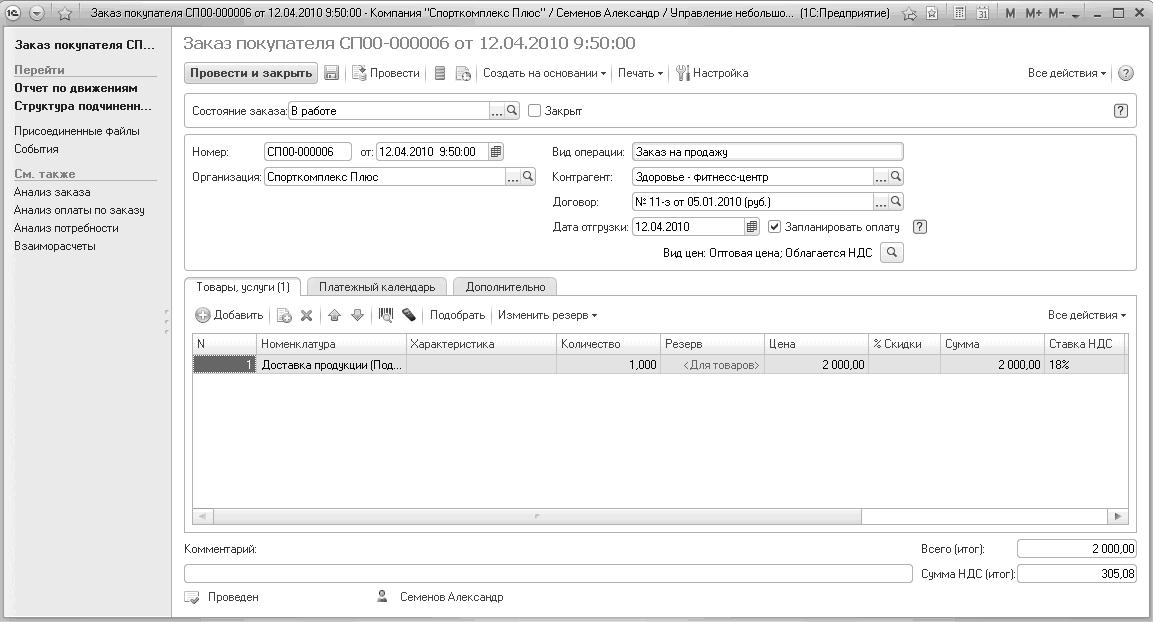Click the Добавить row button
The image size is (1153, 622).
[229, 315]
